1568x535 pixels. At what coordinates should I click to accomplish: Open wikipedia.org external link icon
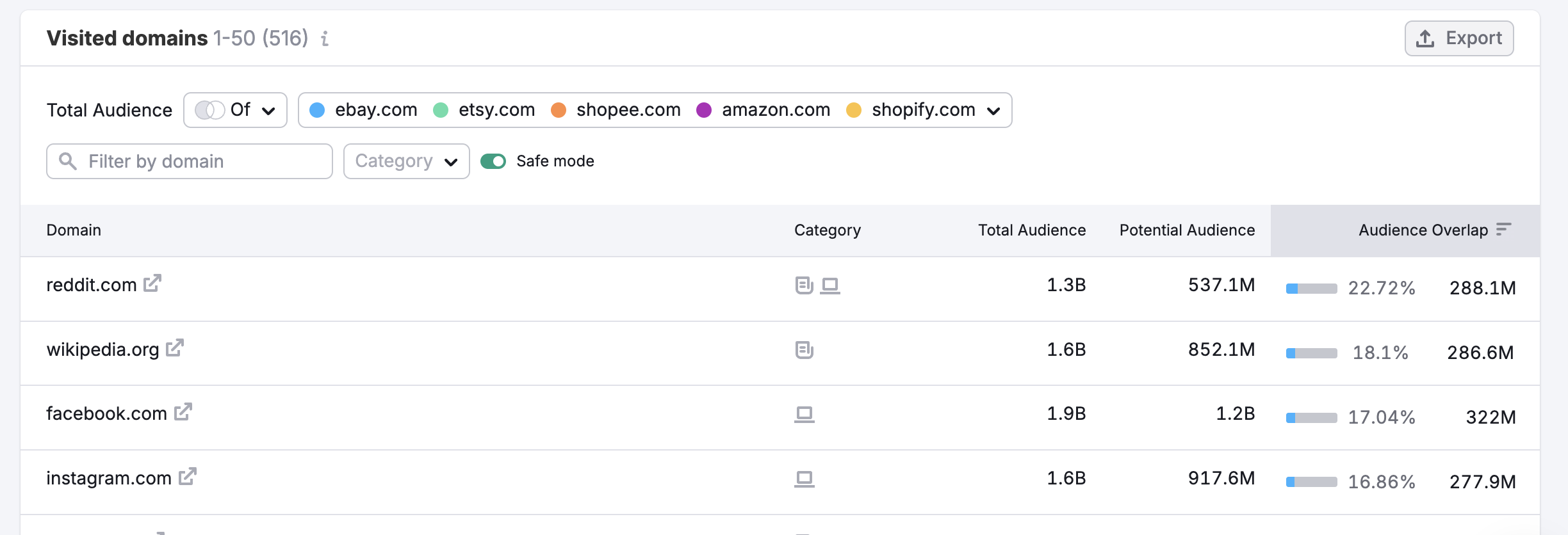click(x=175, y=347)
